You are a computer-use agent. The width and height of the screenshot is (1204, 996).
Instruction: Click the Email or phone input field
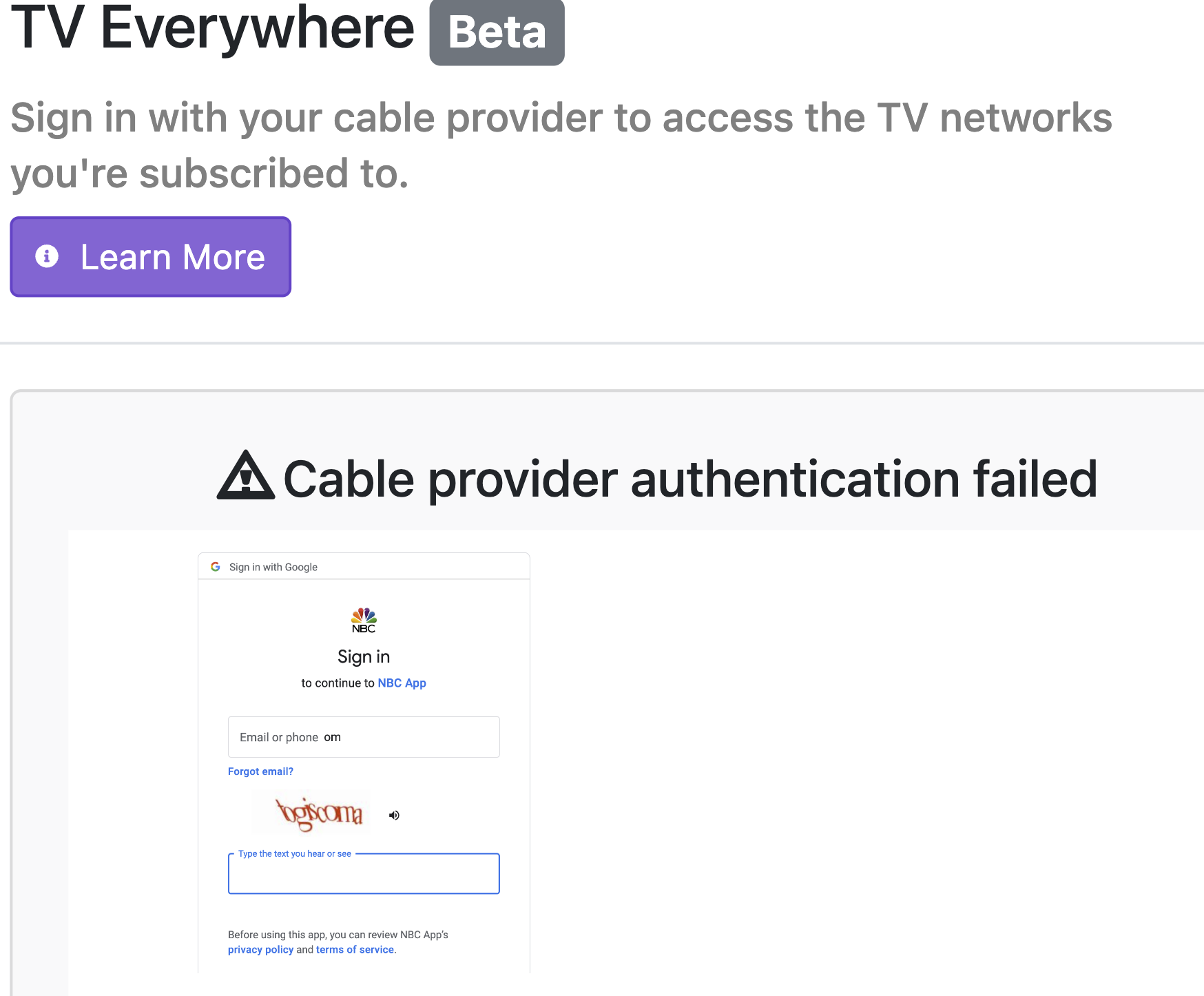364,736
